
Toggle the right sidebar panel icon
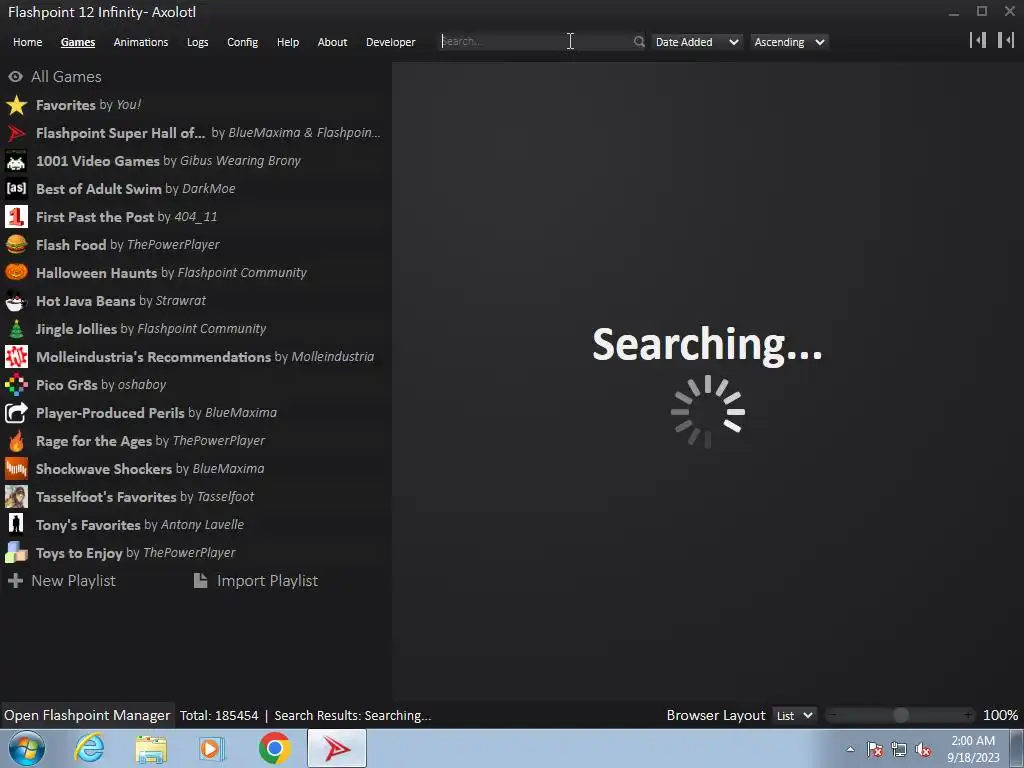click(x=1006, y=40)
